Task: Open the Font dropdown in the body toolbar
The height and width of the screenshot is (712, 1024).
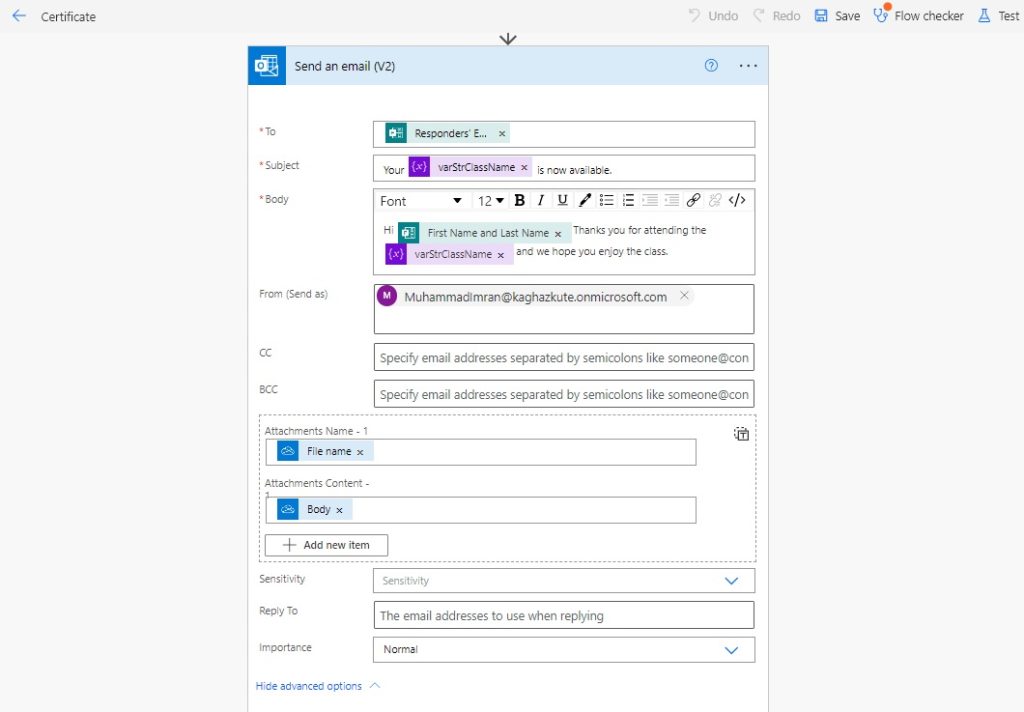Action: (x=420, y=200)
